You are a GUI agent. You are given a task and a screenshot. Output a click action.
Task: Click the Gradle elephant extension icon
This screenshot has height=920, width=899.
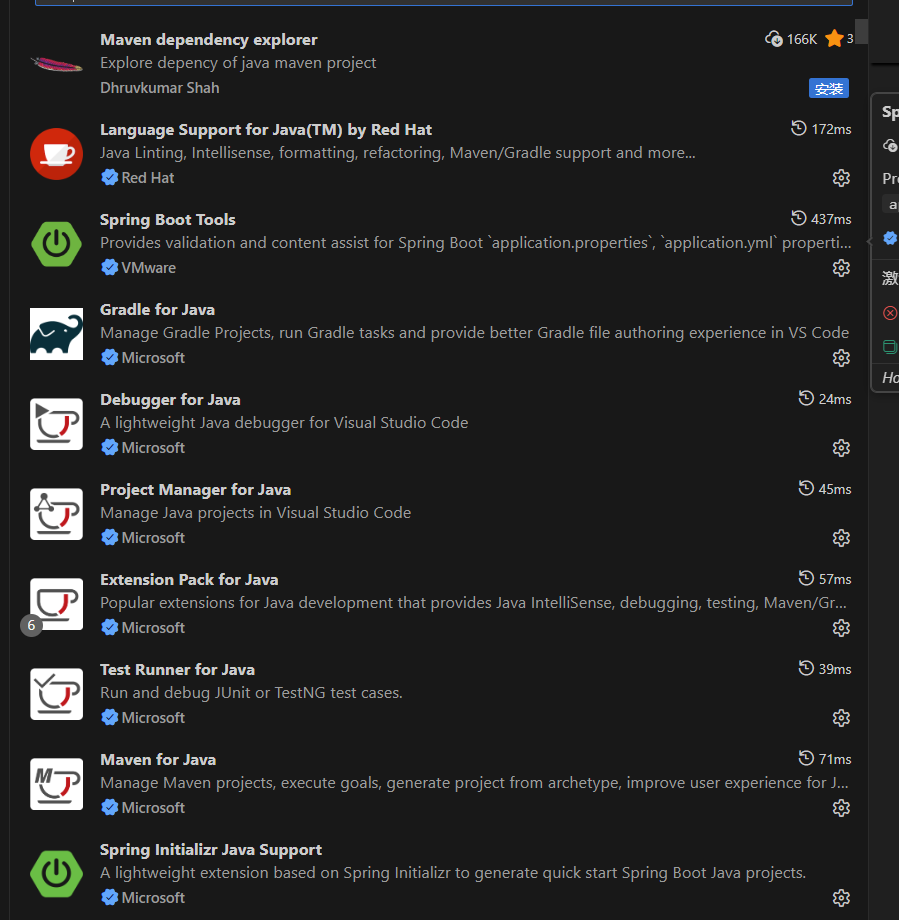[x=56, y=334]
